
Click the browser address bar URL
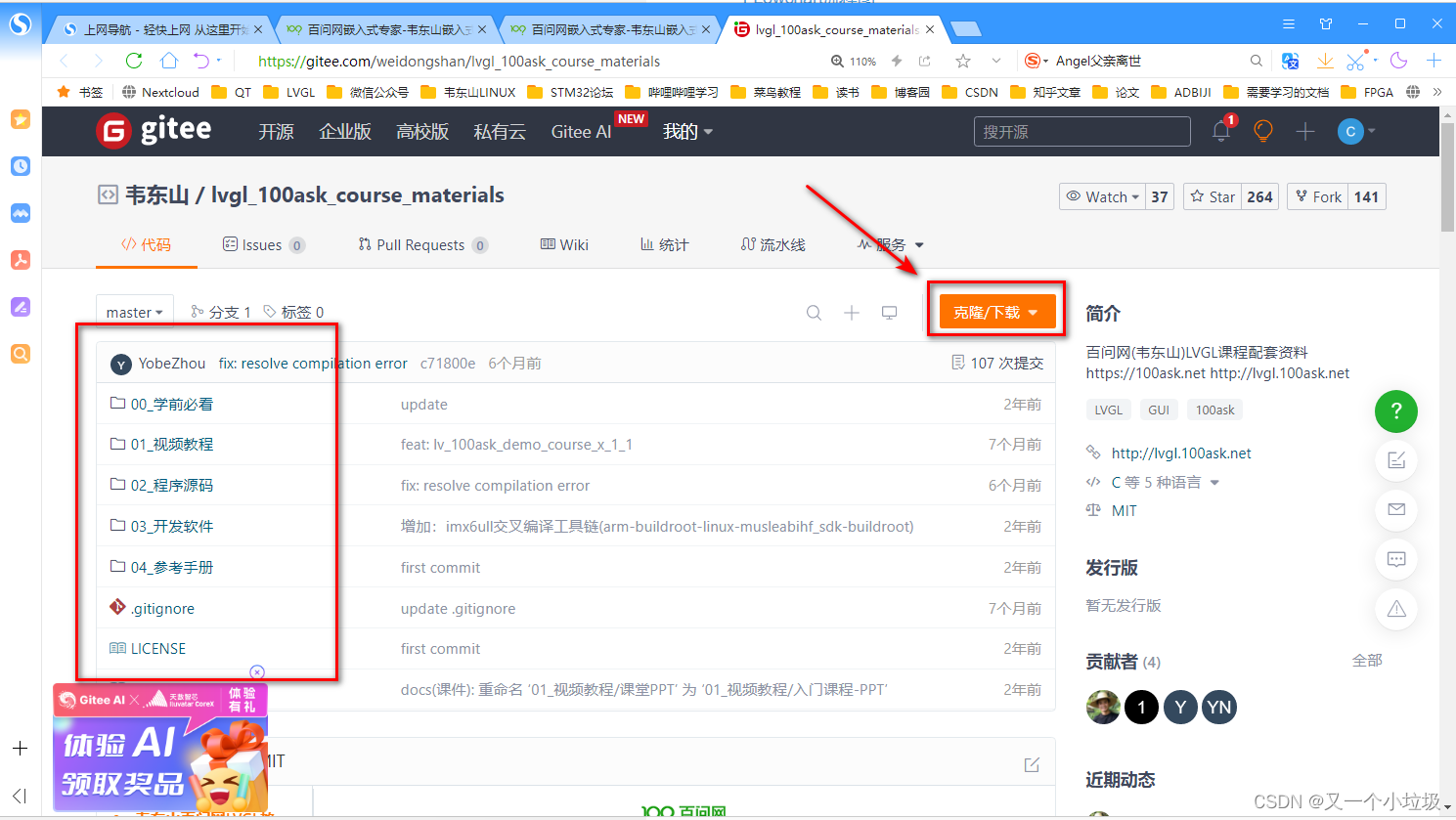point(459,61)
